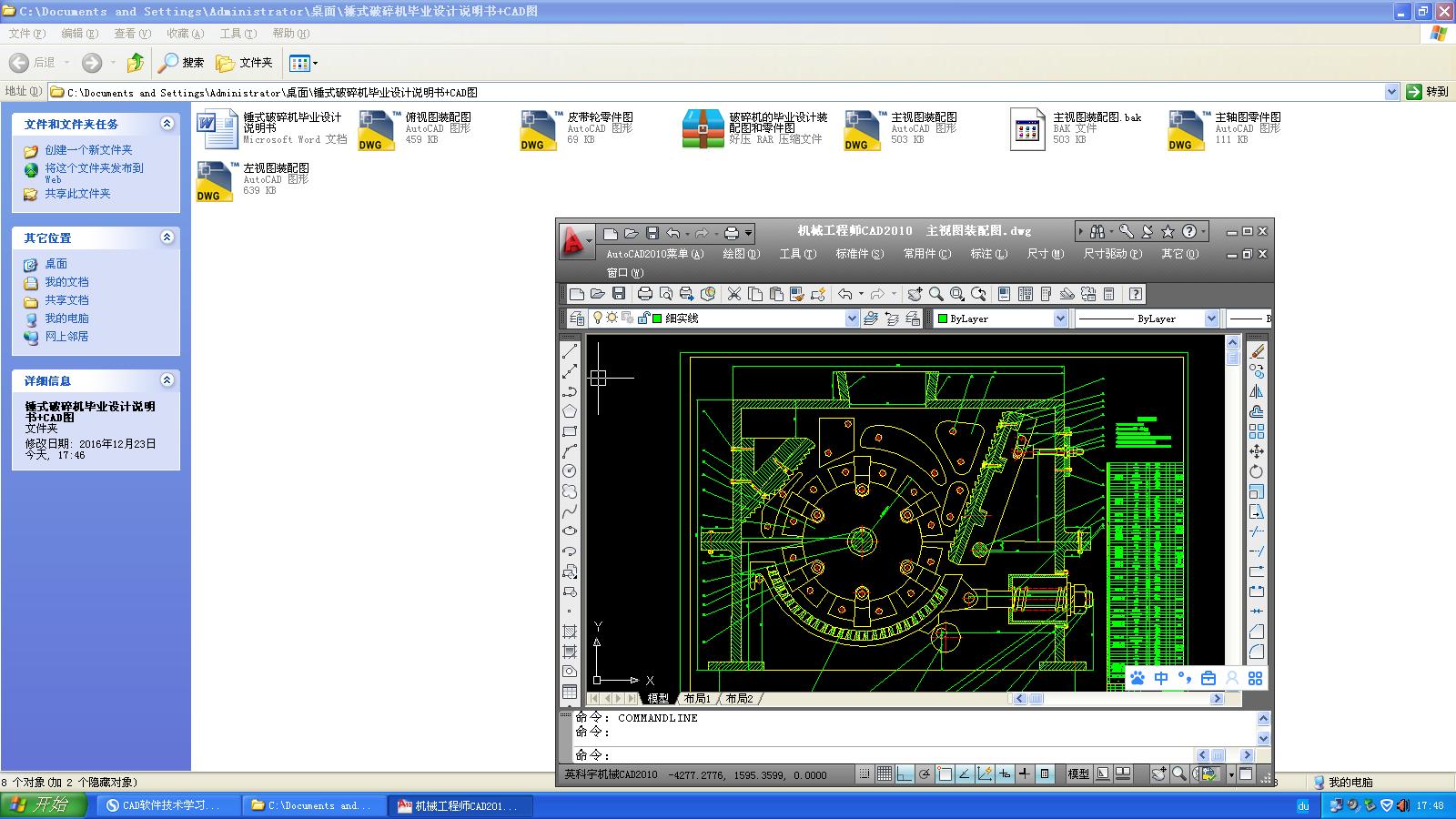
Task: Activate the Zoom Realtime magnifier tool
Action: [x=936, y=294]
